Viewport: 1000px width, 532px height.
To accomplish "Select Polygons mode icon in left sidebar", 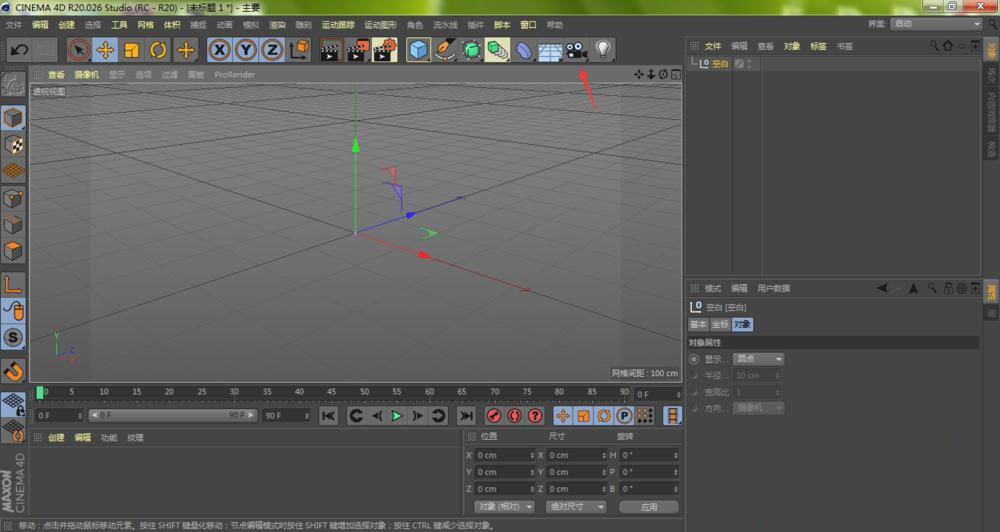I will coord(13,251).
